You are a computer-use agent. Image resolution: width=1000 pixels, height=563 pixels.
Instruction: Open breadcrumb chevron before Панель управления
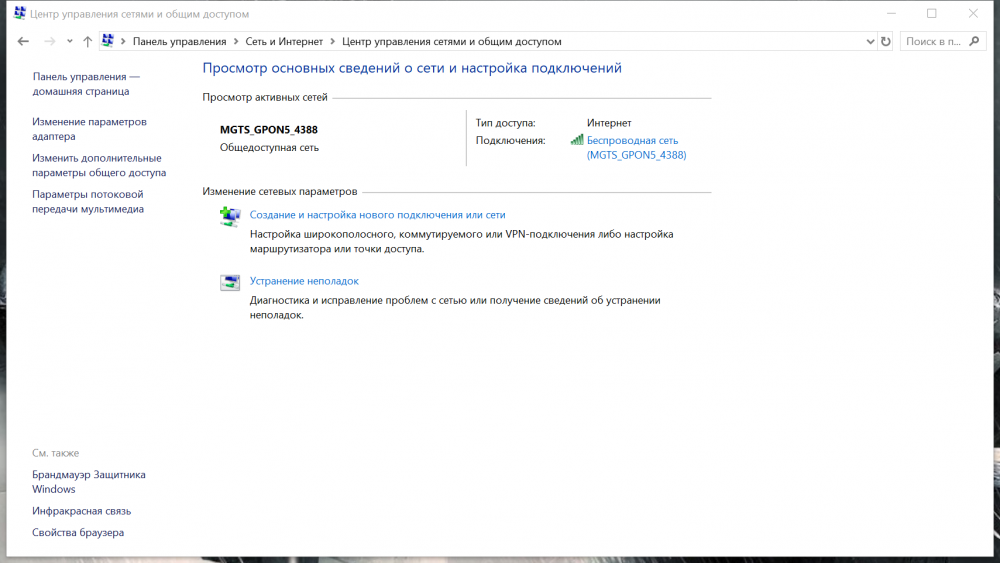123,41
